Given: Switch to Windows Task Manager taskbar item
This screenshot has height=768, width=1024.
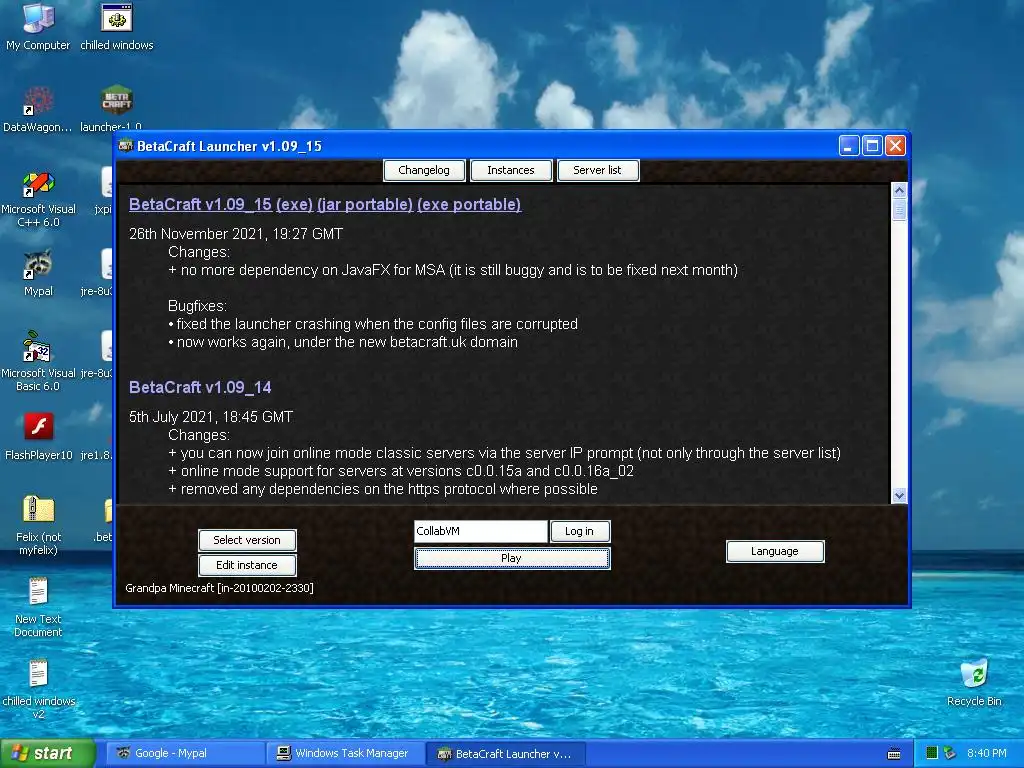Looking at the screenshot, I should pyautogui.click(x=345, y=754).
